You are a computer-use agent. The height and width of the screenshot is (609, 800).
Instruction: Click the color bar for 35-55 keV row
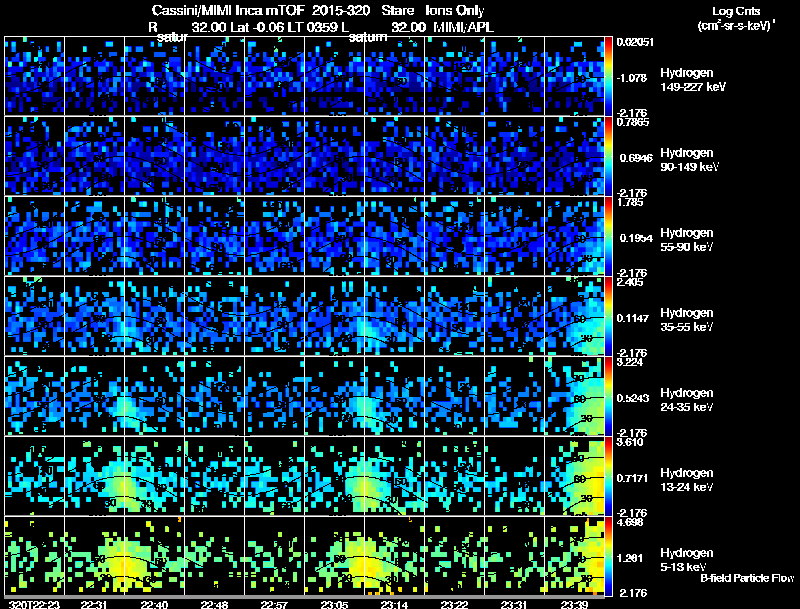tap(608, 316)
